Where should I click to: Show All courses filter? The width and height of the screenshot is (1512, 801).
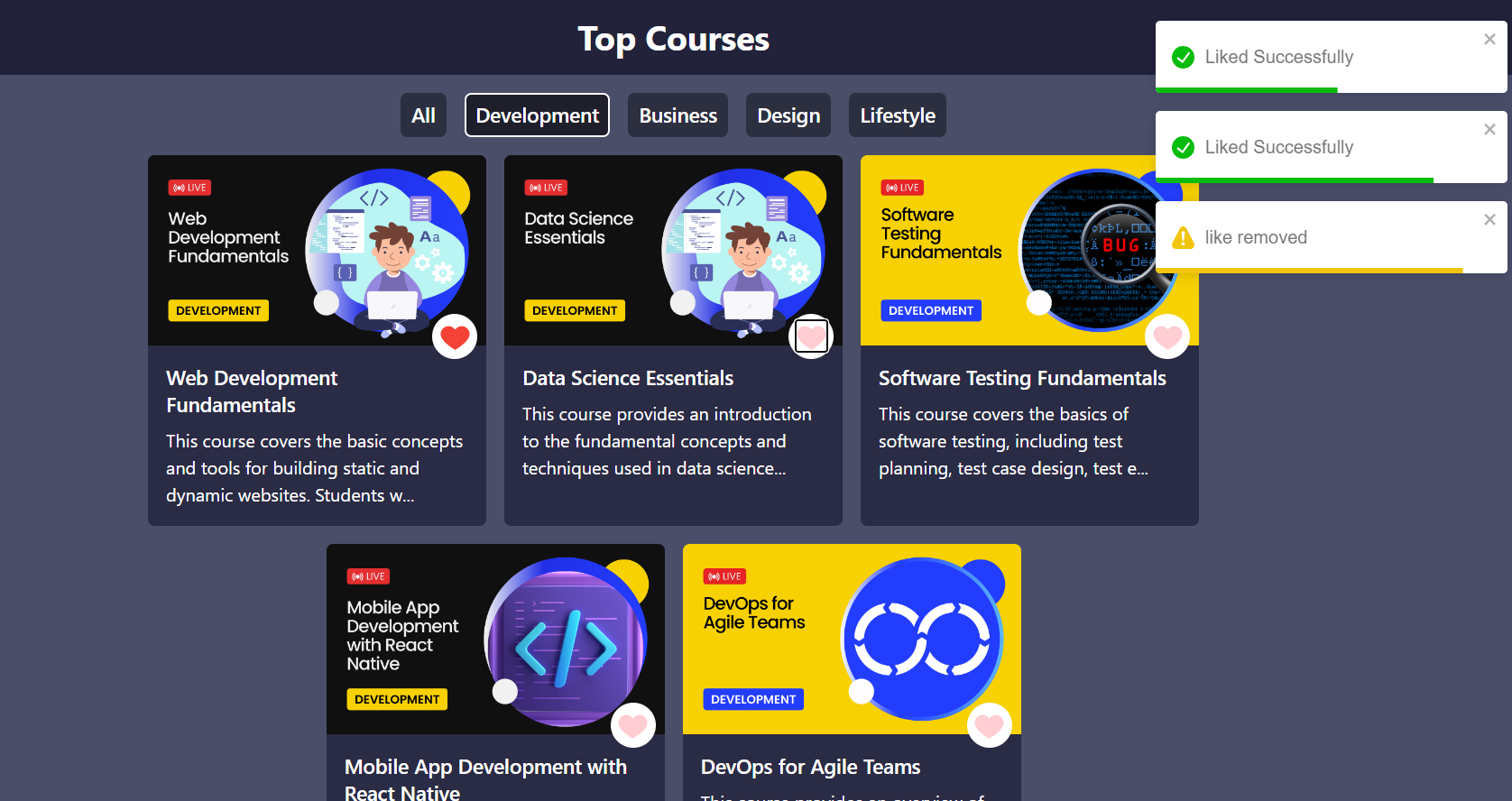pos(423,115)
